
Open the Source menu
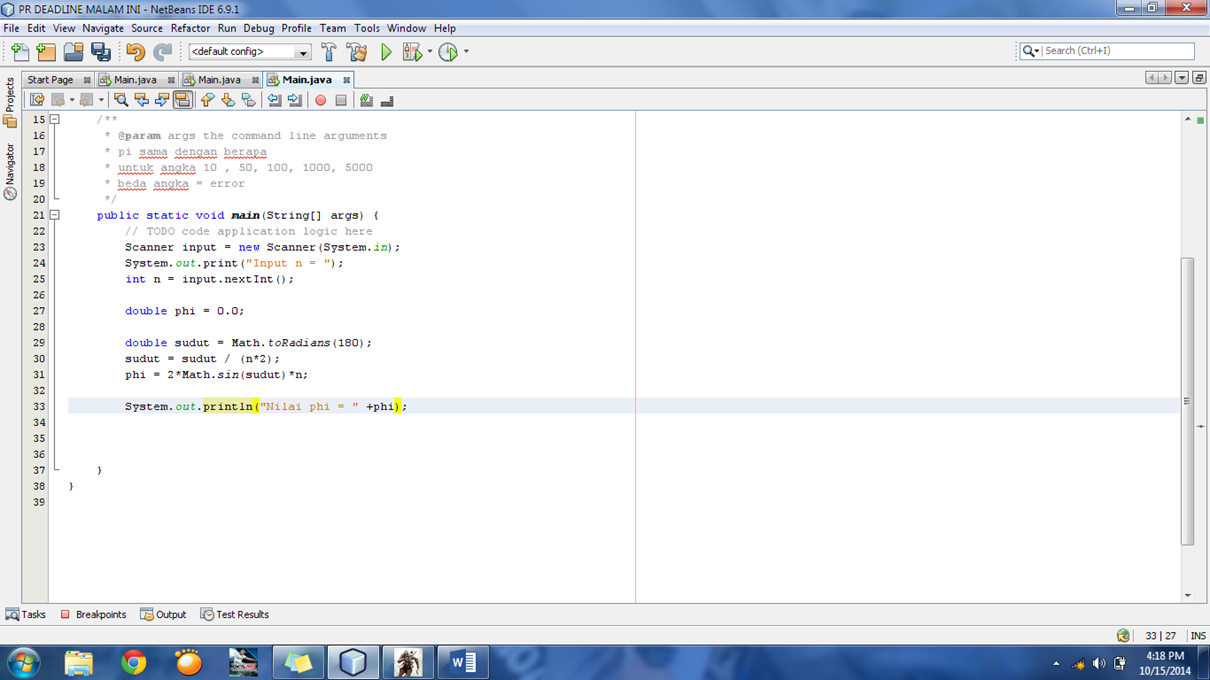[147, 28]
